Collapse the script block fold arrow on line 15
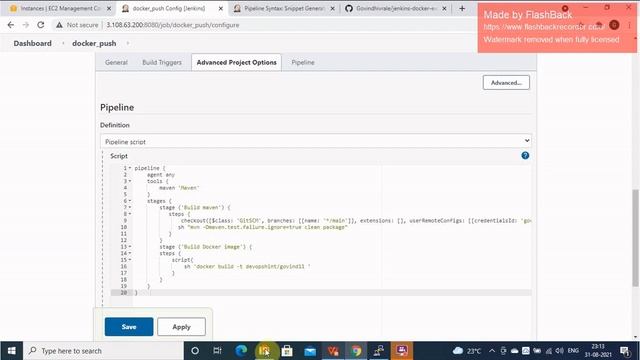The image size is (640, 360). [x=130, y=260]
